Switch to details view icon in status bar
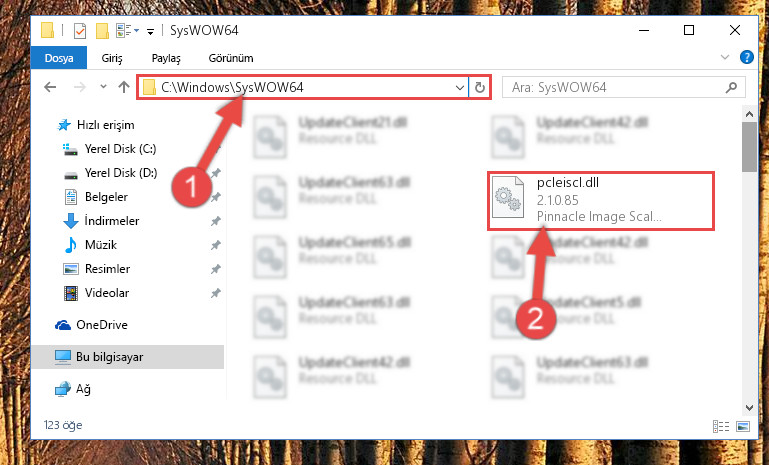The height and width of the screenshot is (465, 769). pyautogui.click(x=720, y=426)
